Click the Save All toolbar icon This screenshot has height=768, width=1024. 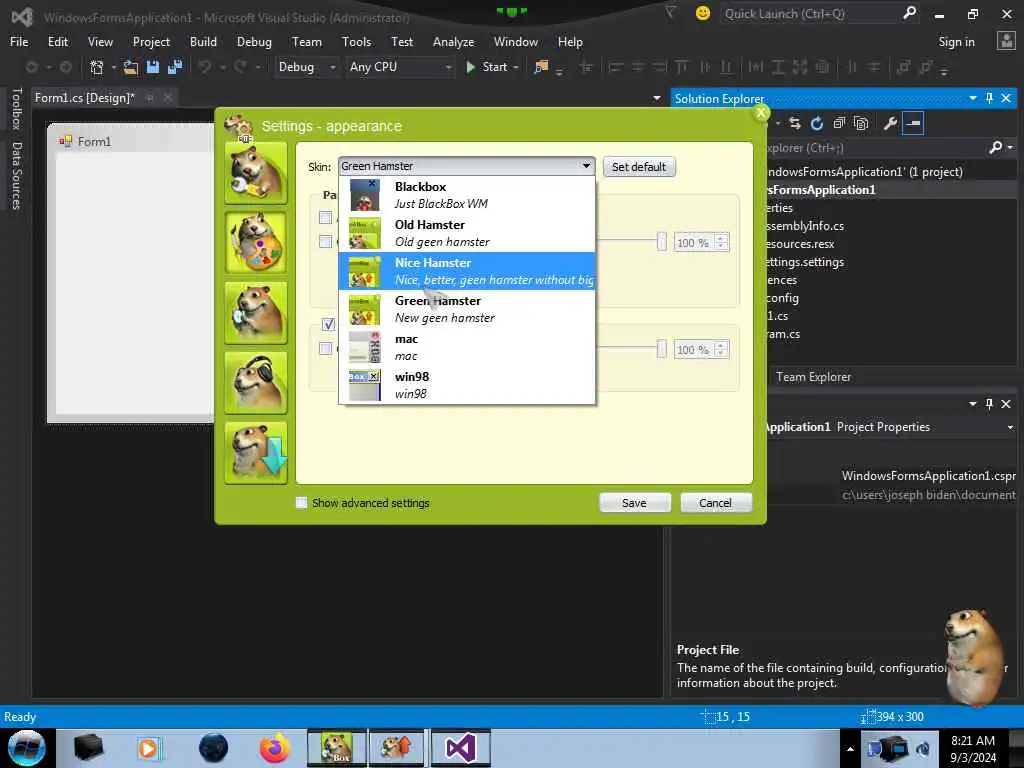(x=175, y=67)
